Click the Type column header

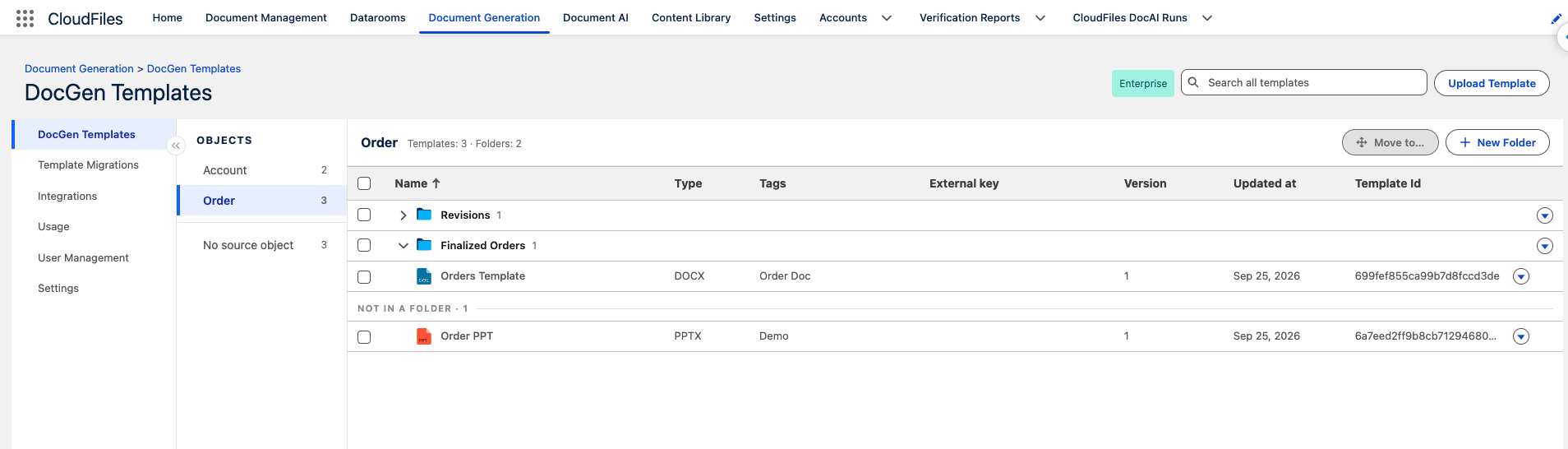coord(688,183)
